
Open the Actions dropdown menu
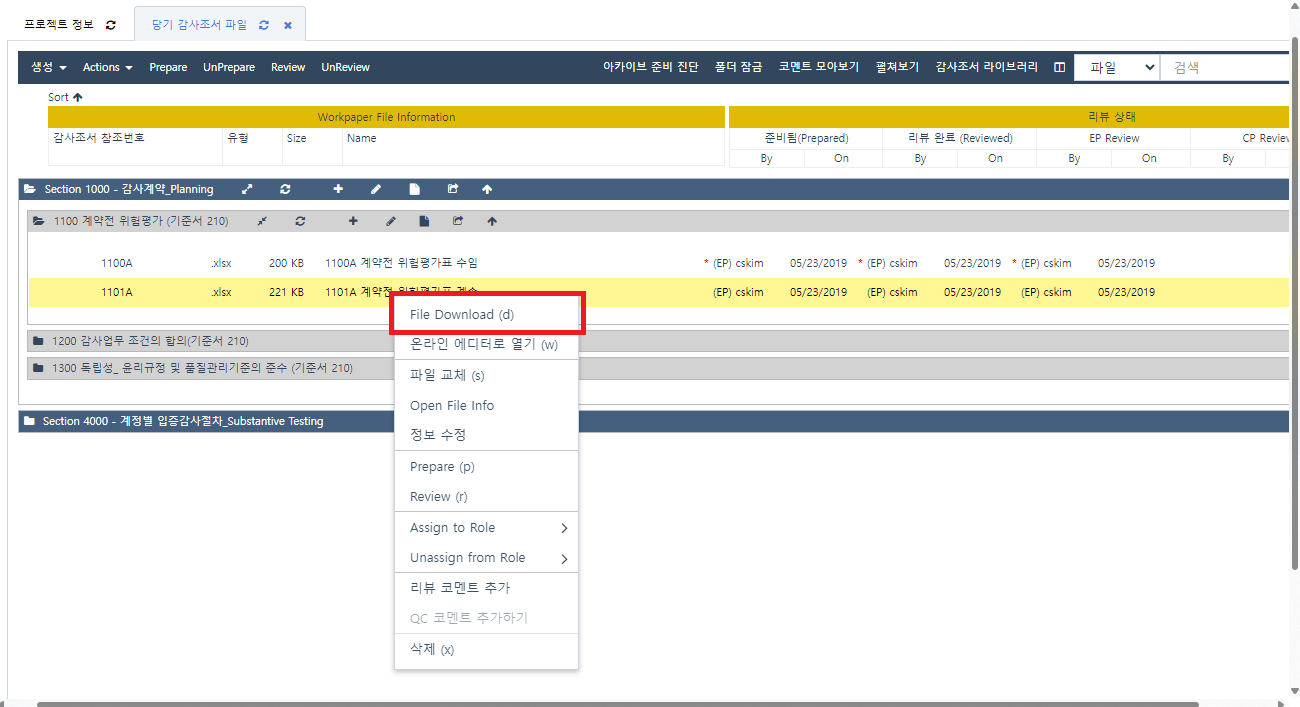tap(107, 67)
